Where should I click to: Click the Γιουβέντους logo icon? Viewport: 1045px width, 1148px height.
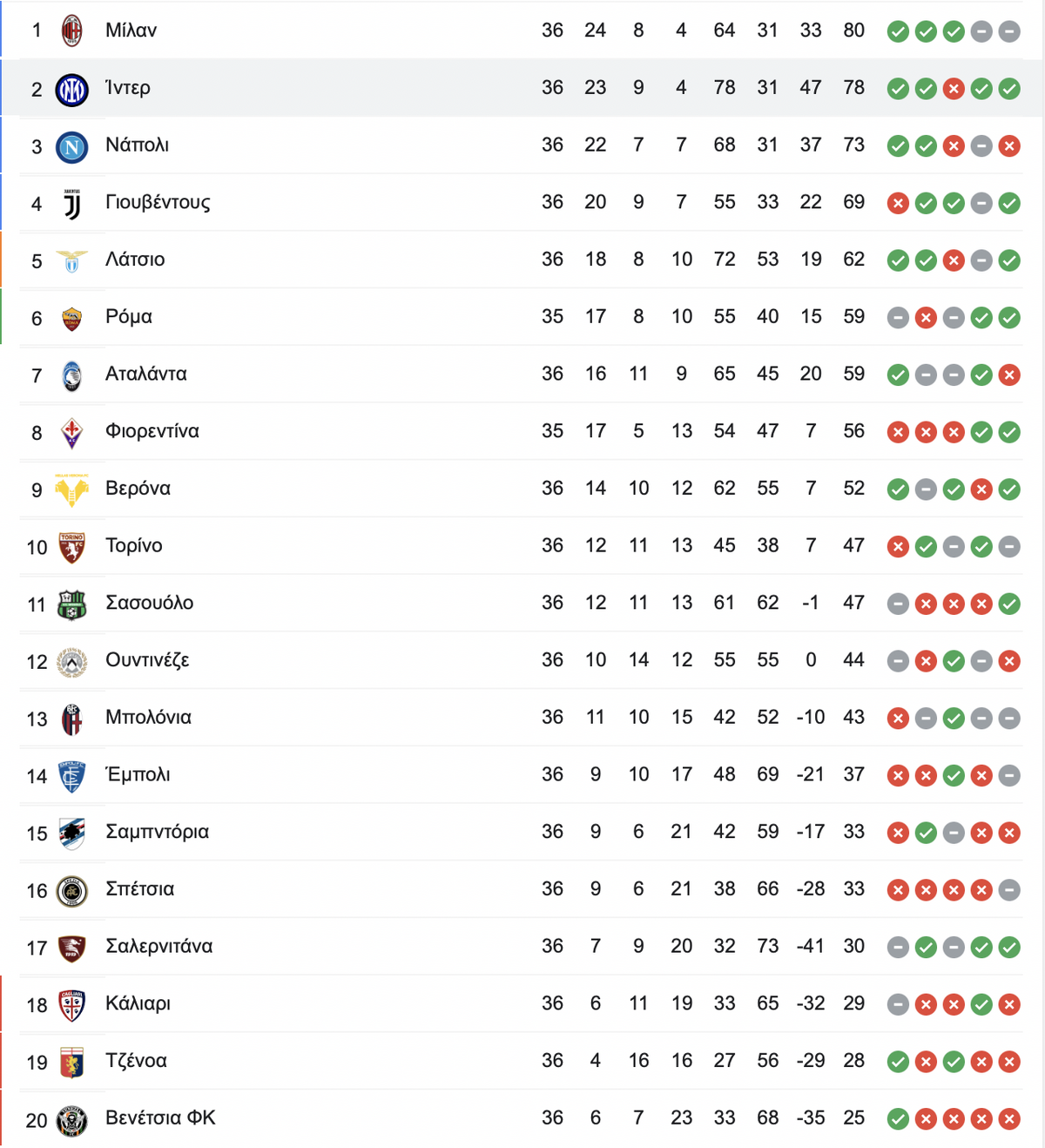(x=72, y=204)
